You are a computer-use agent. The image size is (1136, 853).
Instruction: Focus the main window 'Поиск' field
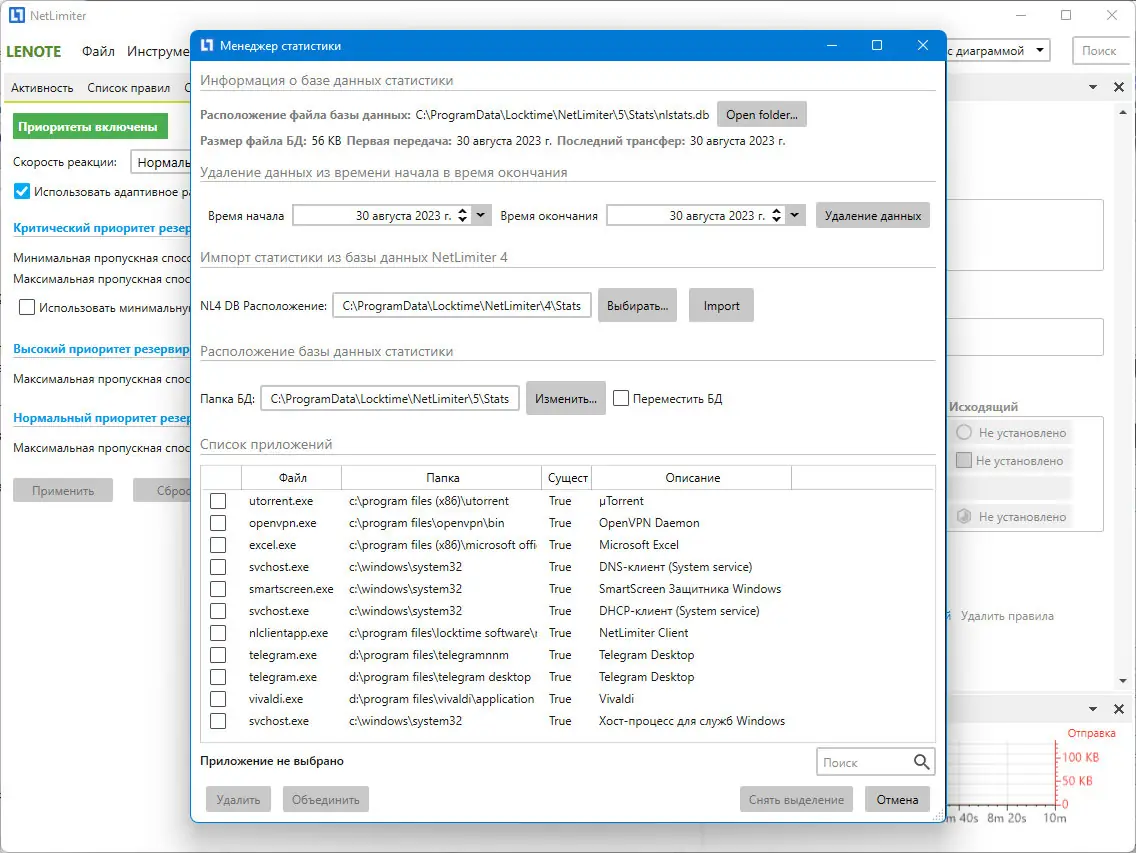coord(1099,51)
